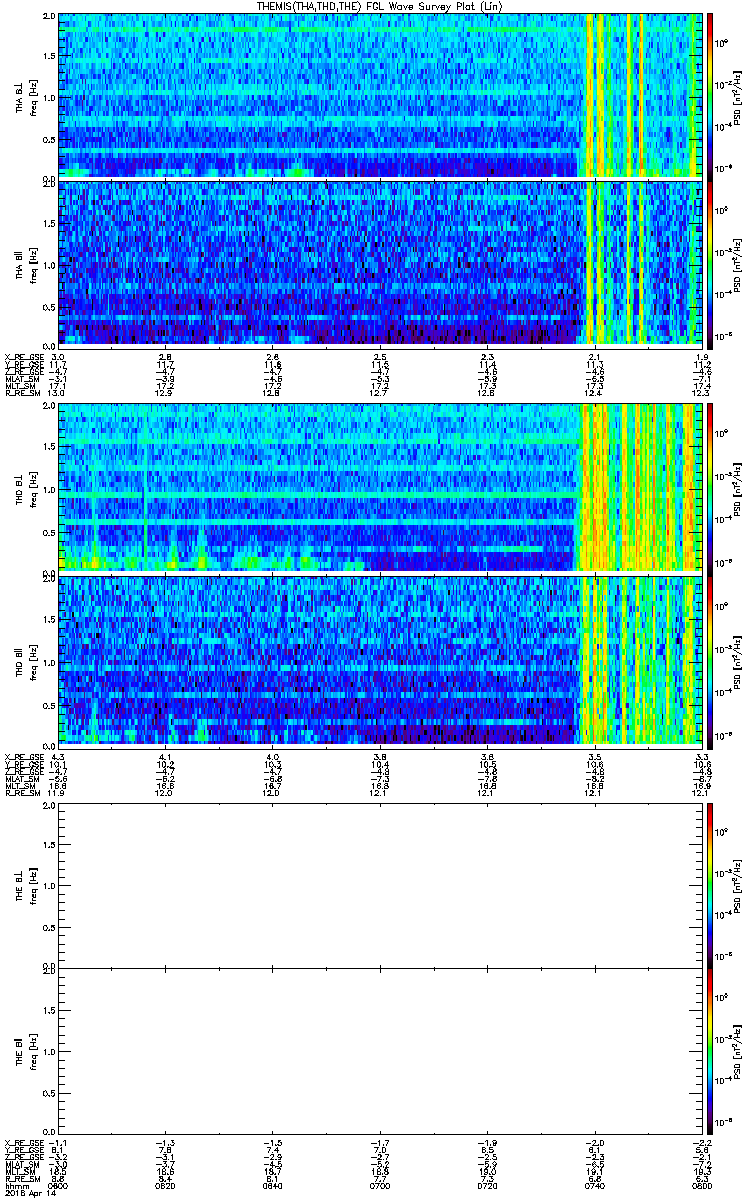Click the 0740 time tick label
Screen dimensions: 750x1200
click(x=594, y=1185)
